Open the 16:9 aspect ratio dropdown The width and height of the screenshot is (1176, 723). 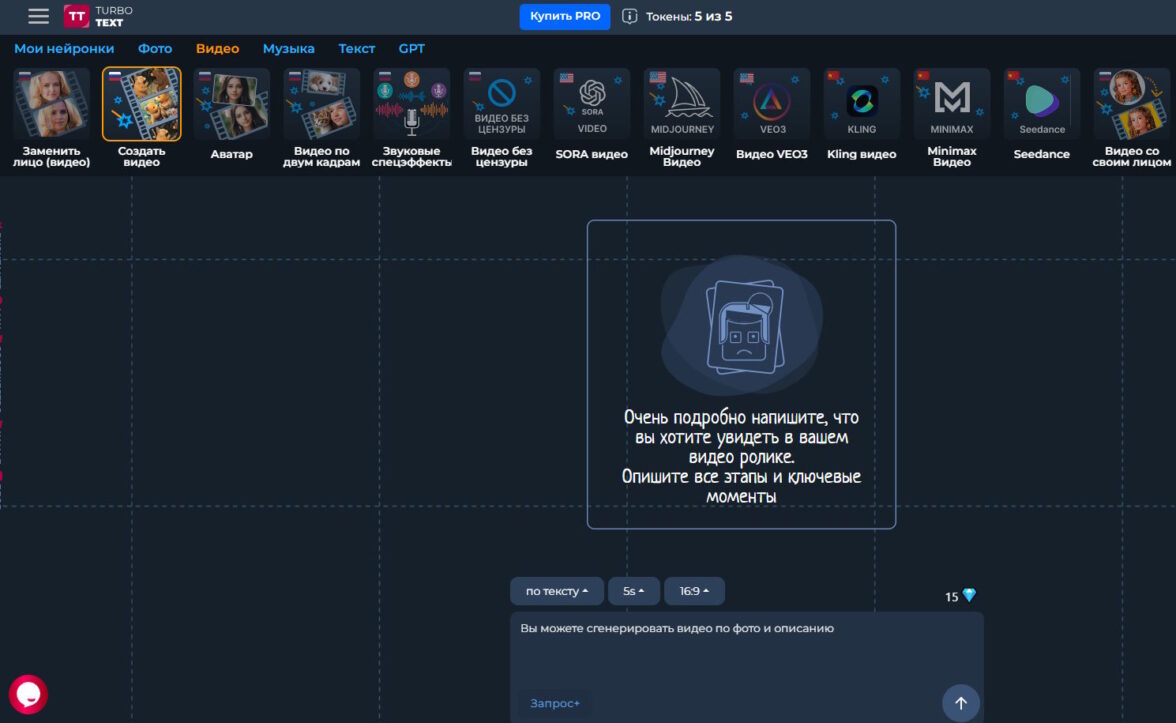tap(694, 591)
